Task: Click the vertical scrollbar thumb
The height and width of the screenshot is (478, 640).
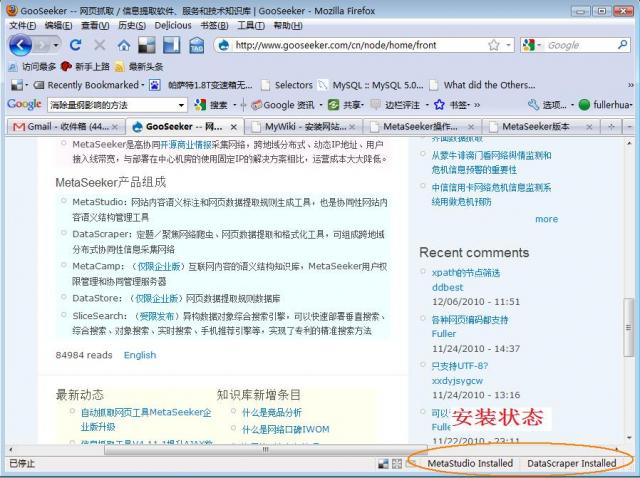Action: pyautogui.click(x=629, y=327)
